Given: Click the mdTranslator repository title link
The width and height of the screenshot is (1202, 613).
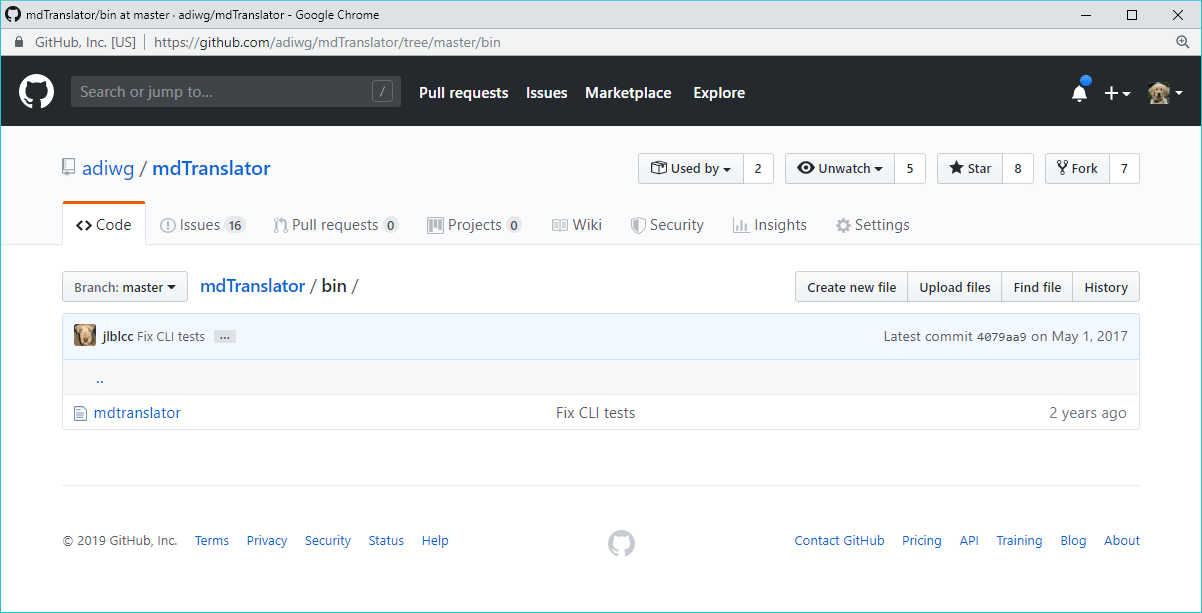Looking at the screenshot, I should point(211,168).
